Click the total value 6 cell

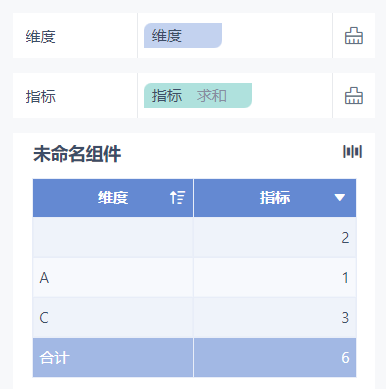point(275,358)
